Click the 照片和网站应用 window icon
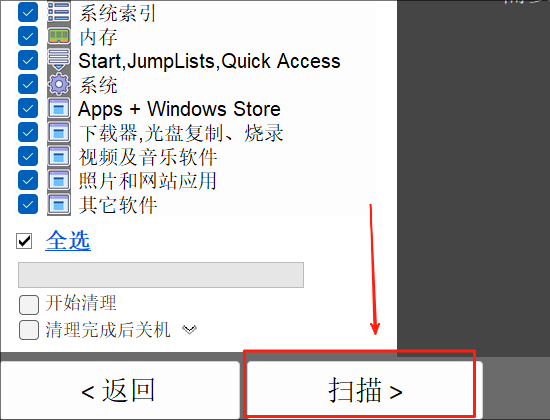The height and width of the screenshot is (420, 550). (59, 180)
